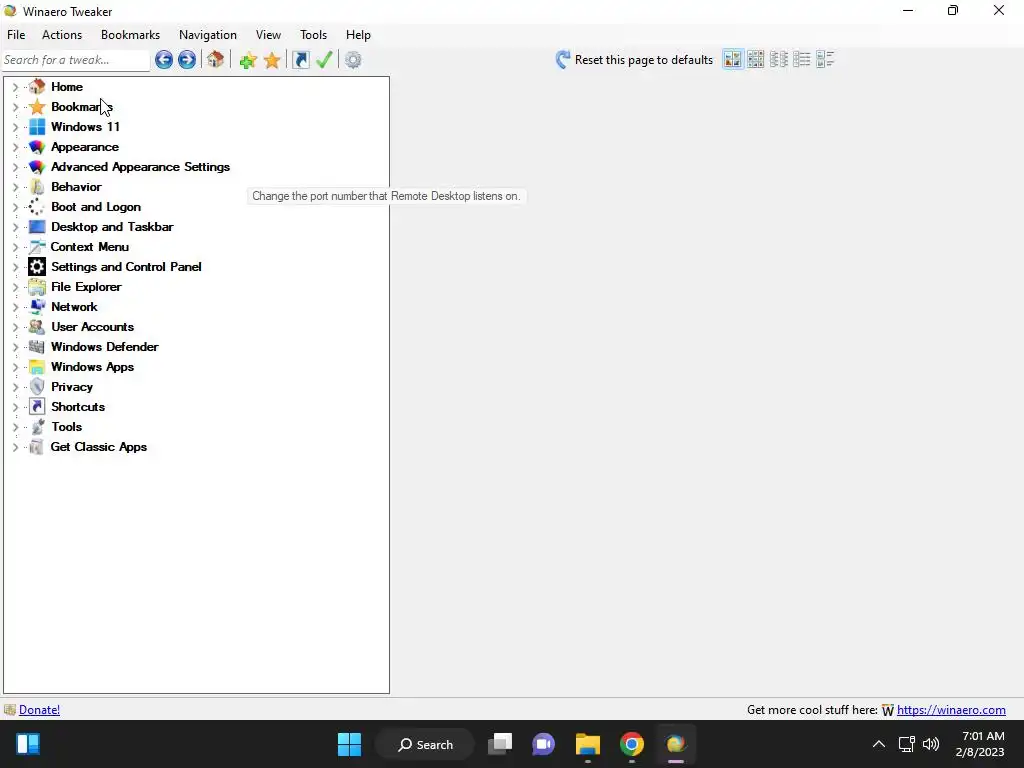The image size is (1024, 768).
Task: Expand the Windows Apps tree node
Action: coord(15,367)
